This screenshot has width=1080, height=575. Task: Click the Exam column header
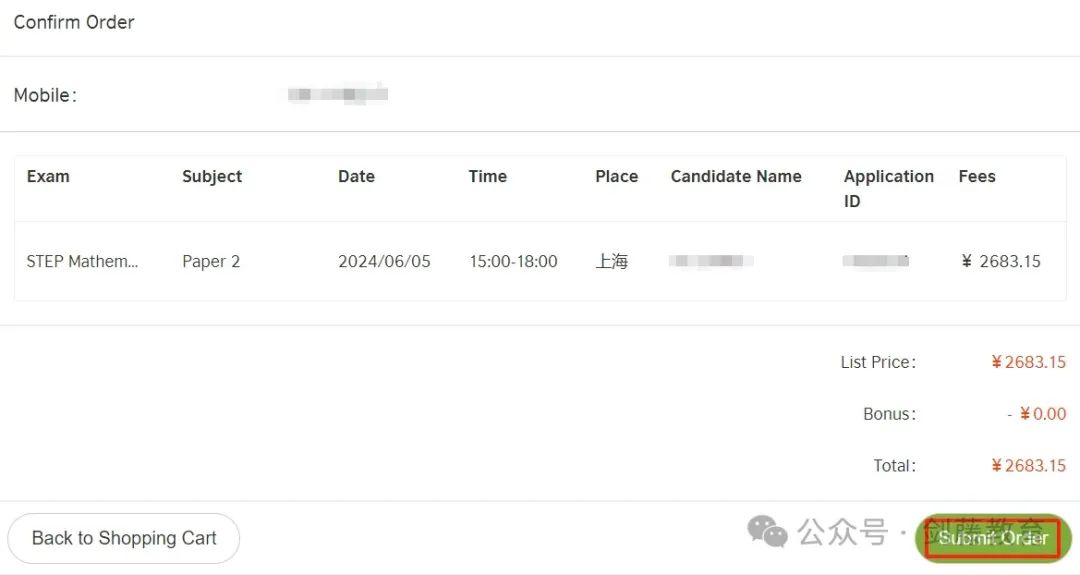[48, 176]
